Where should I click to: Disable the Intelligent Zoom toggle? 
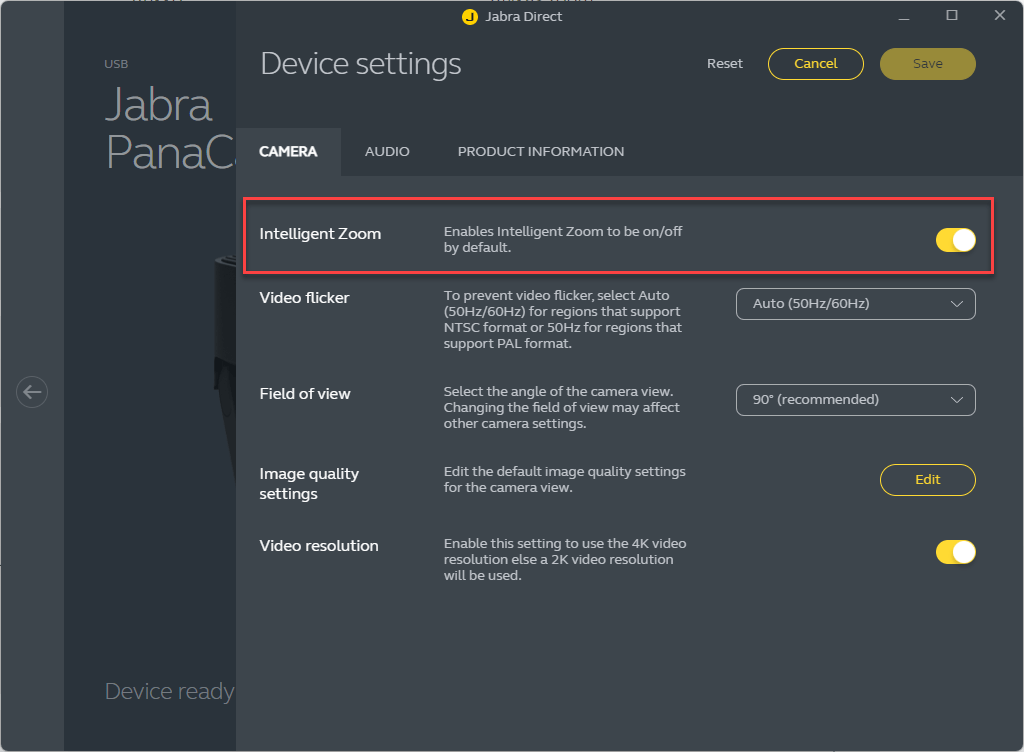tap(955, 240)
